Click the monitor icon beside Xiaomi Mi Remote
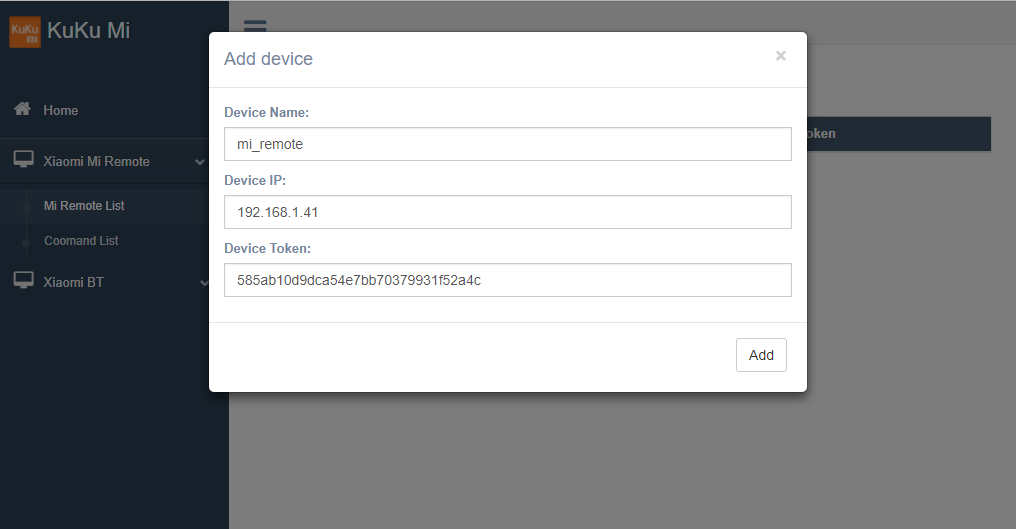This screenshot has height=529, width=1016. (23, 160)
